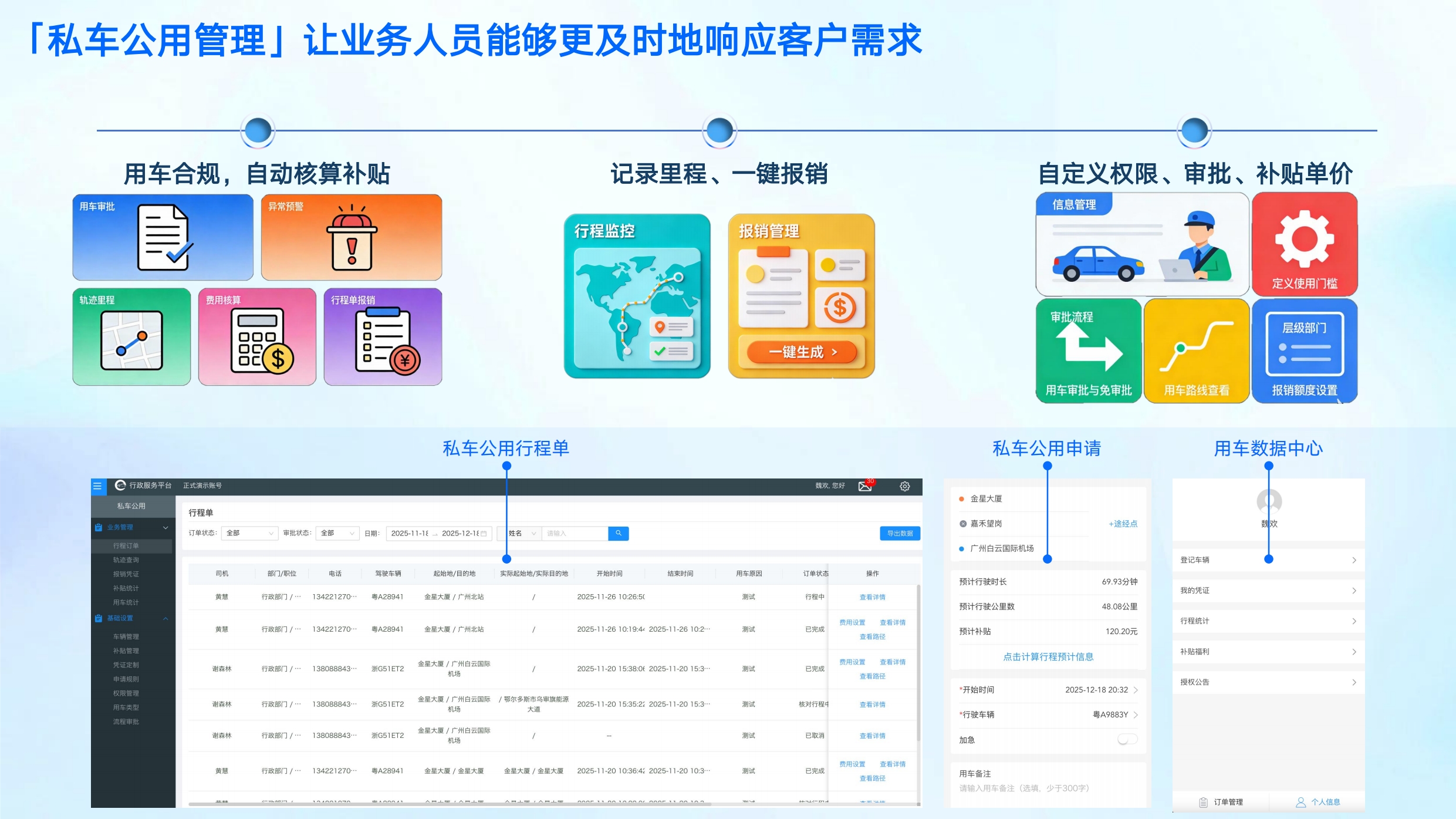
Task: Switch to 个人信息 bottom tab
Action: 1318,802
